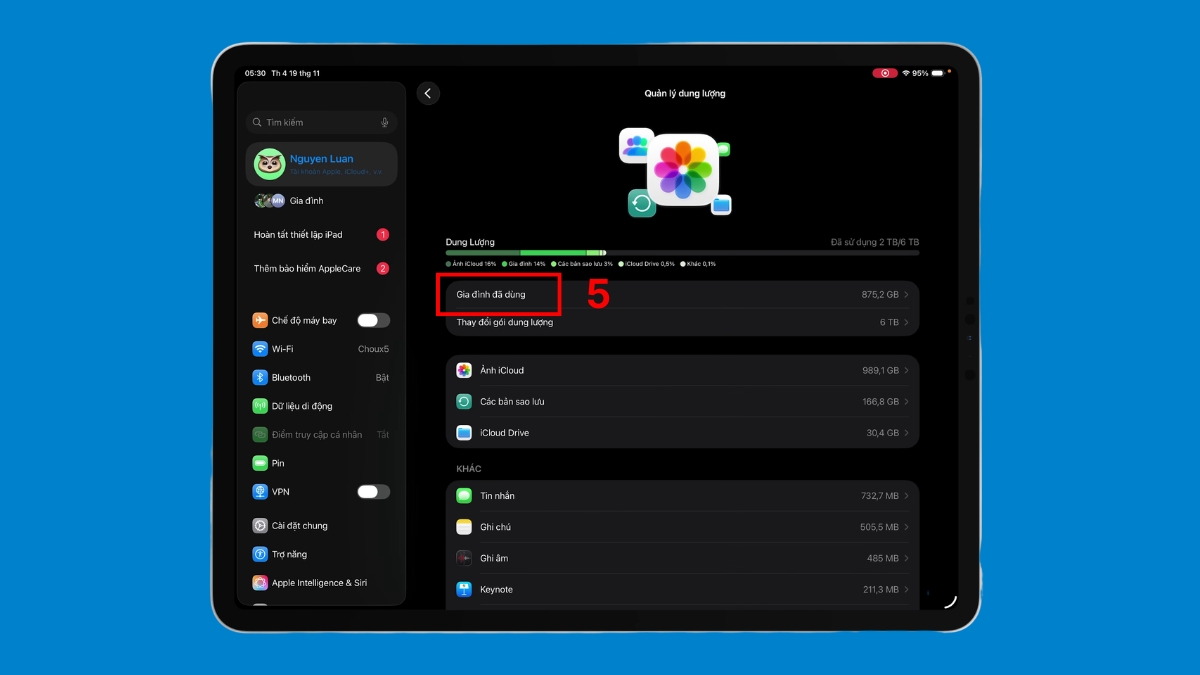Toggle the VPN switch
Image resolution: width=1200 pixels, height=675 pixels.
coord(373,492)
